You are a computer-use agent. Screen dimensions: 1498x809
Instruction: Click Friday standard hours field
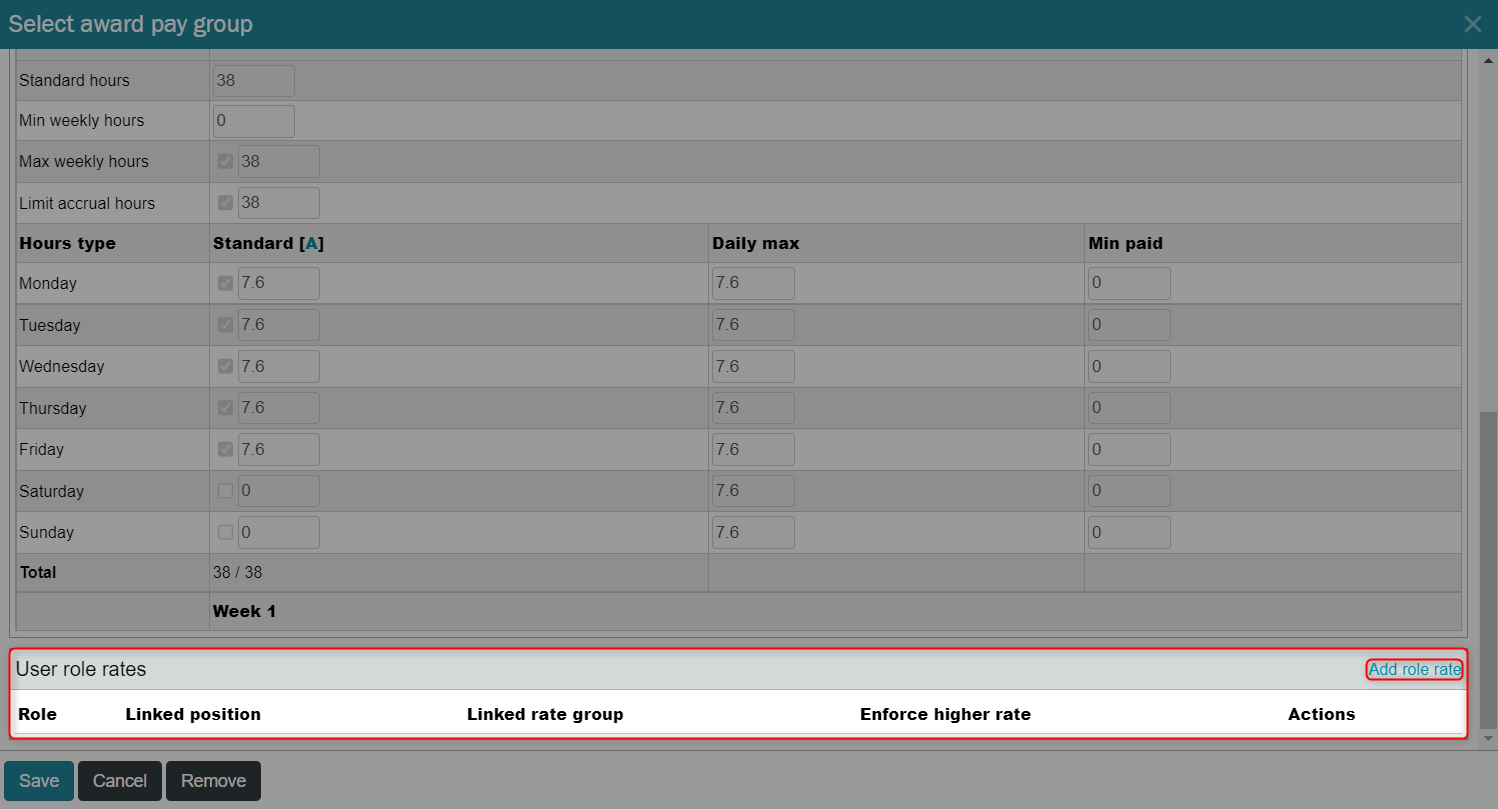click(x=279, y=450)
